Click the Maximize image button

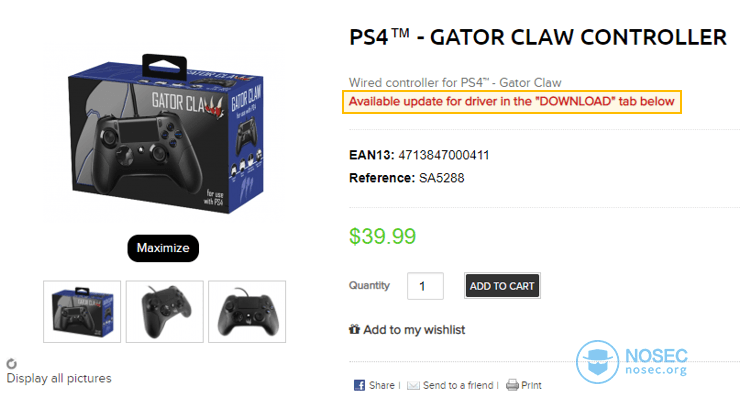163,248
